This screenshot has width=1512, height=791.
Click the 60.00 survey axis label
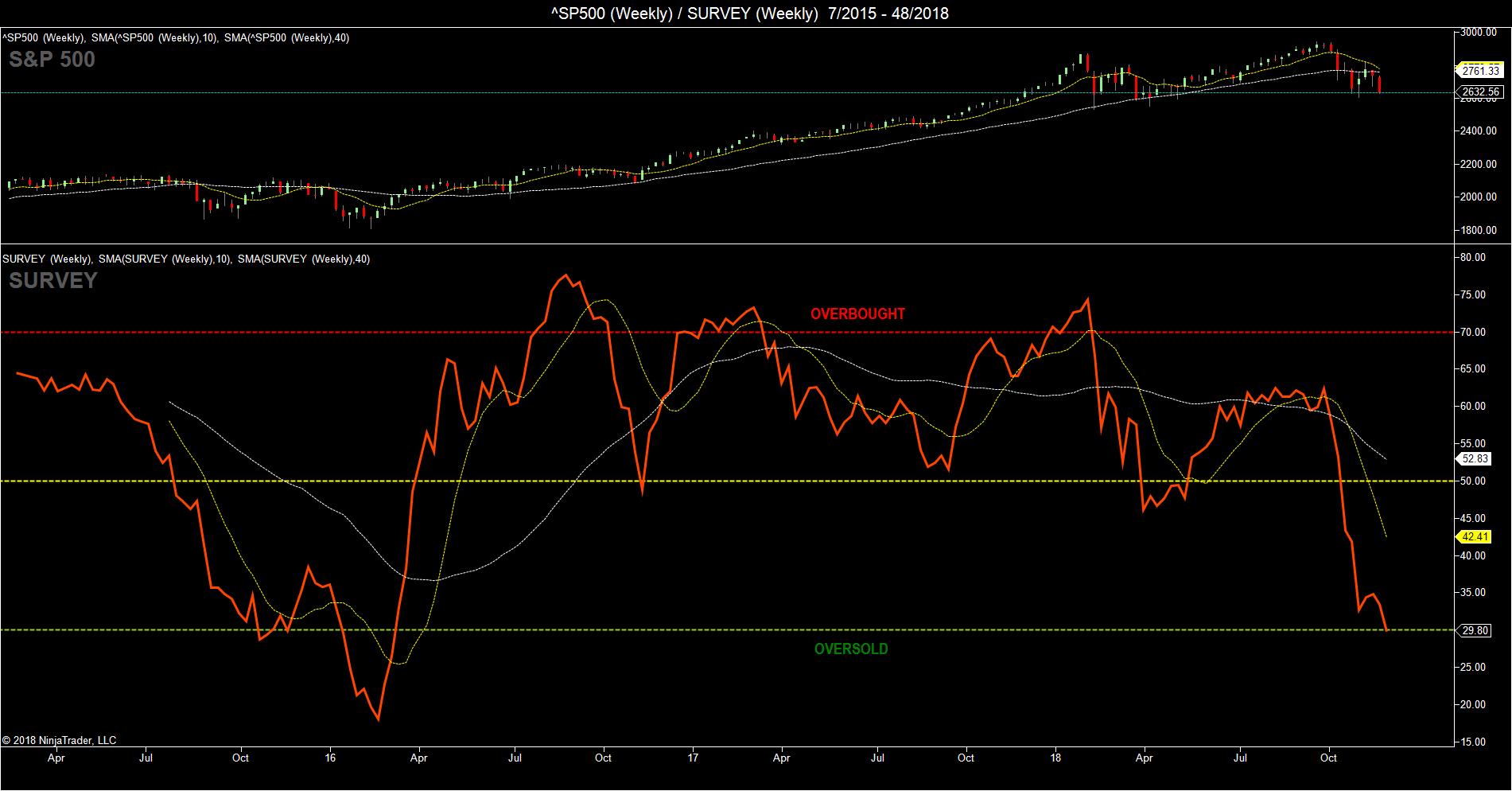point(1474,406)
